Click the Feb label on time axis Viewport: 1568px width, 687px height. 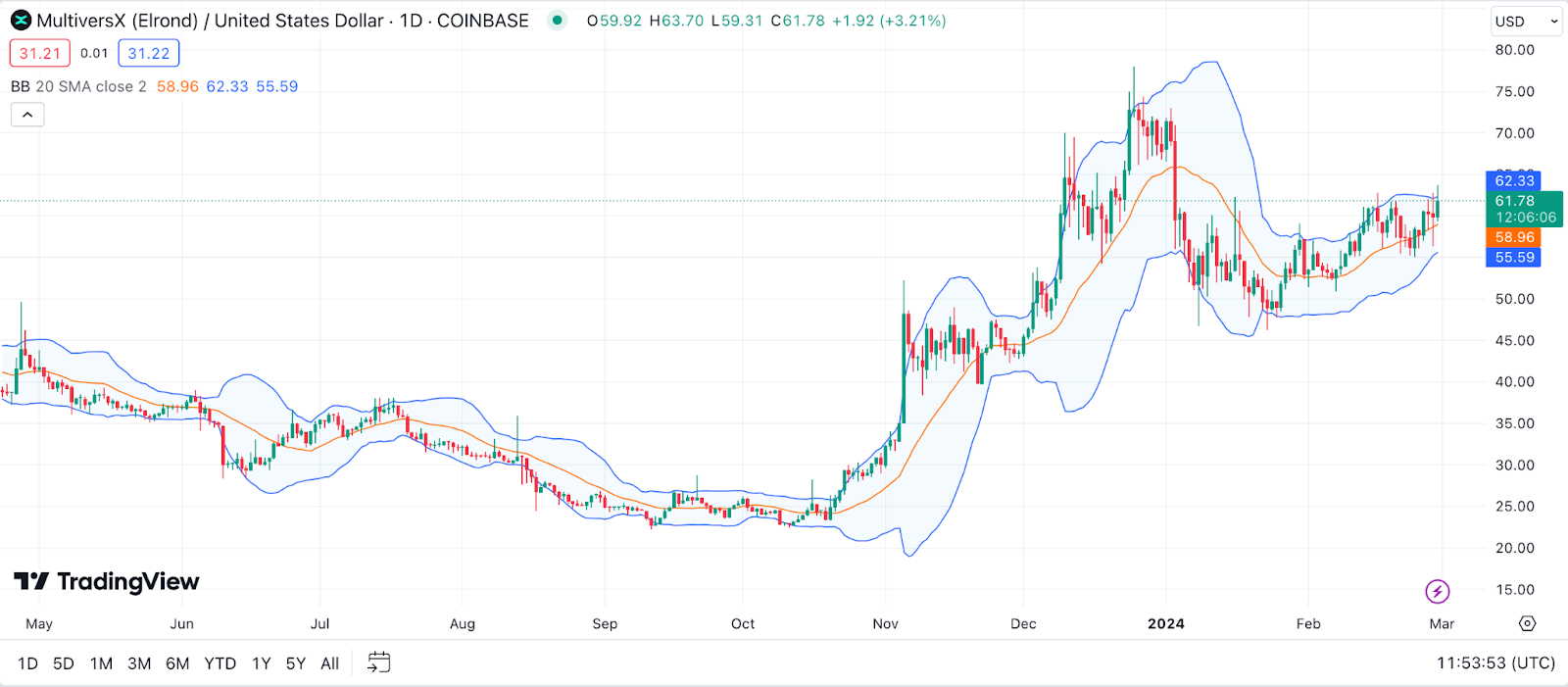pyautogui.click(x=1308, y=624)
